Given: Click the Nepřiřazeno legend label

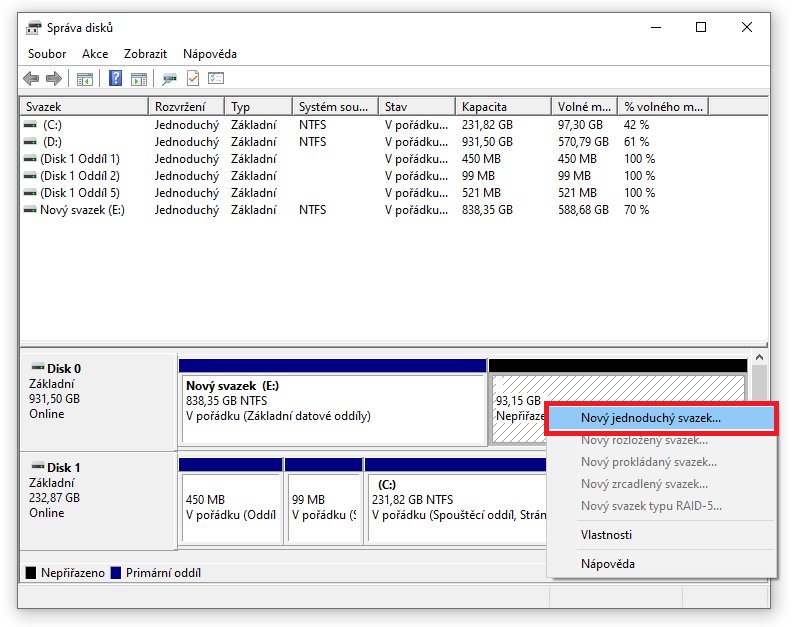Looking at the screenshot, I should tap(73, 573).
